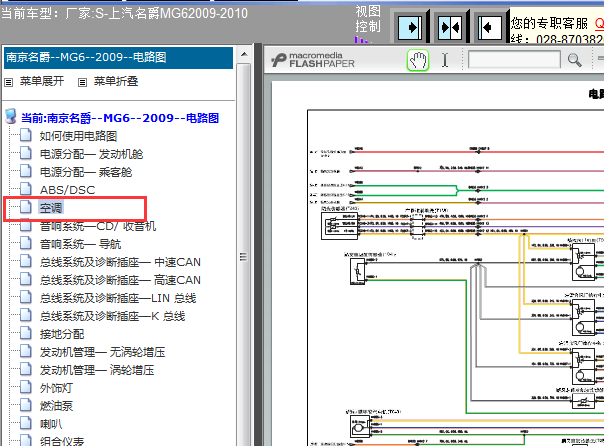Click the FlashPaper search text field
The image size is (604, 446).
pyautogui.click(x=514, y=60)
